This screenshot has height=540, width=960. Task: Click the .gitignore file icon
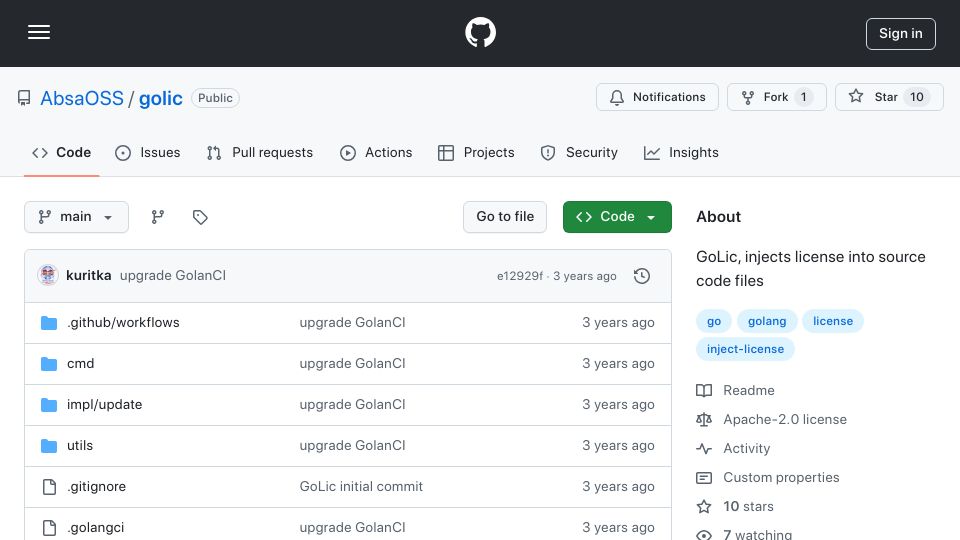(x=50, y=487)
